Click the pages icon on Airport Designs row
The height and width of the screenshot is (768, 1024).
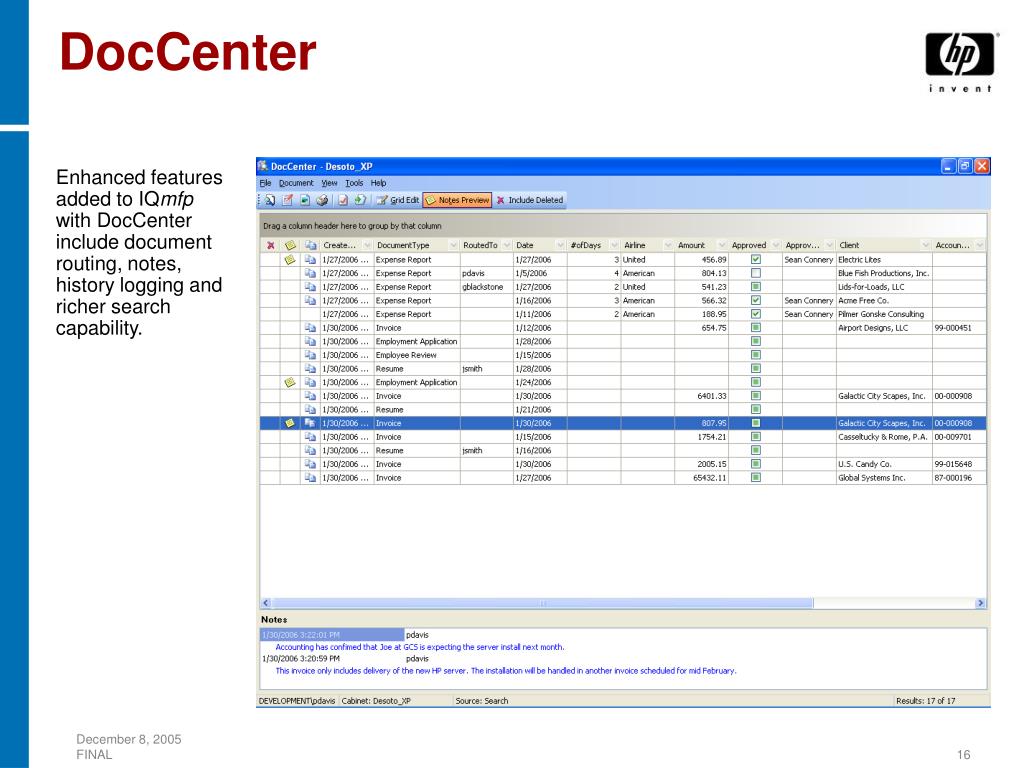coord(310,328)
